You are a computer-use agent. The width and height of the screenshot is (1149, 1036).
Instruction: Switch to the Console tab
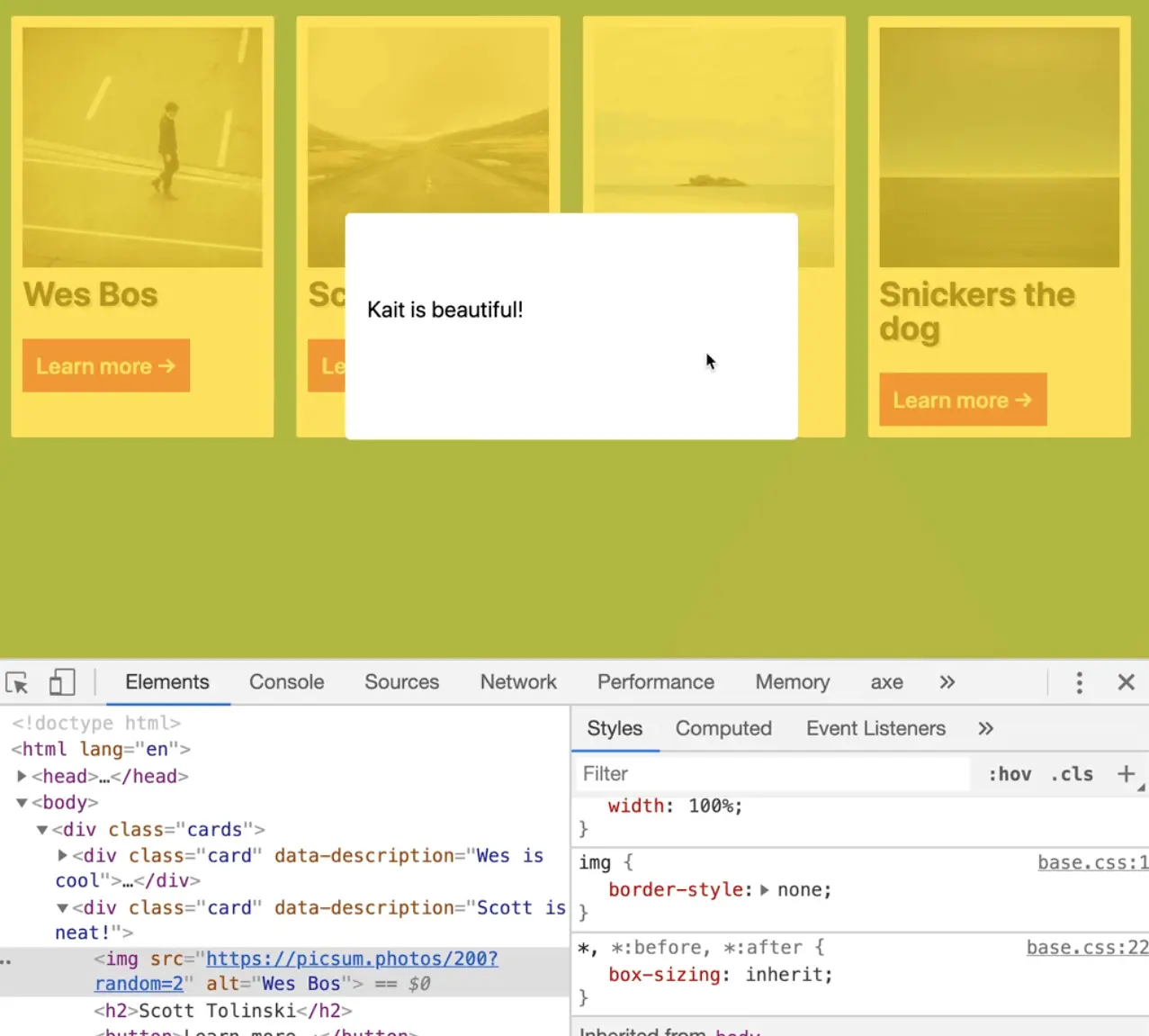[x=286, y=683]
